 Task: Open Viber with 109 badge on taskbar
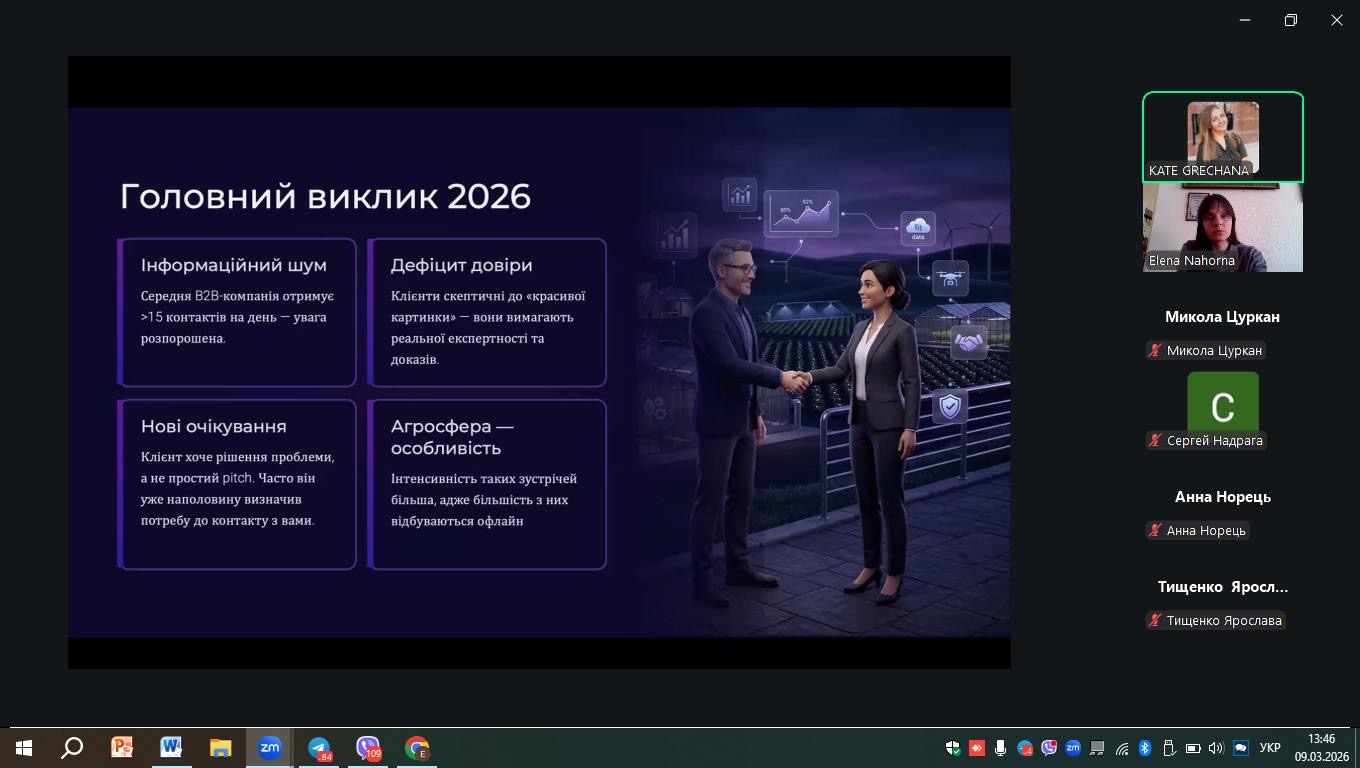coord(368,748)
